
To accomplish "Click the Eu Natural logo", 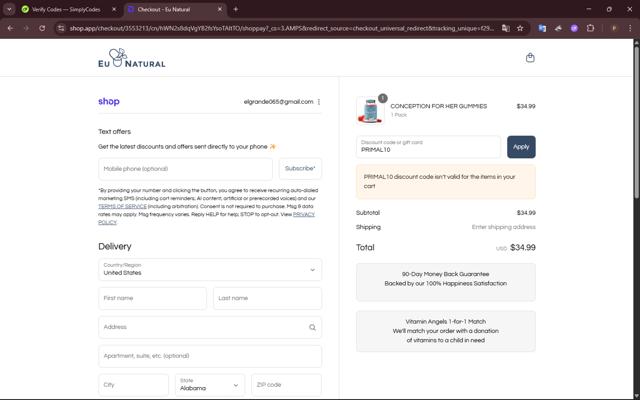I will tap(132, 58).
